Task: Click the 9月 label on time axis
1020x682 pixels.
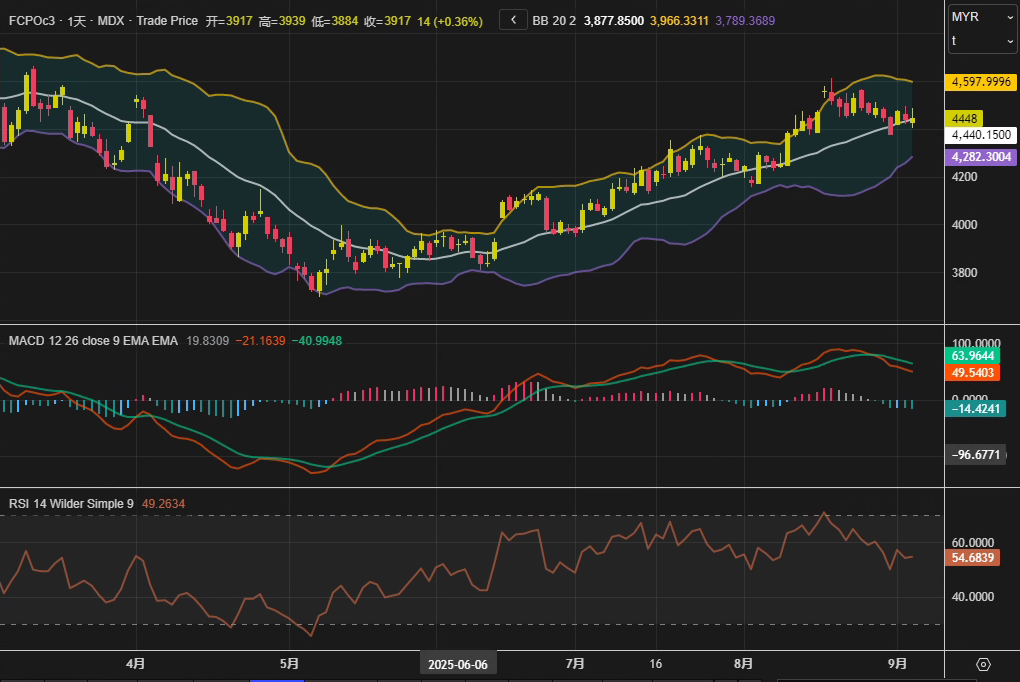Action: [898, 664]
